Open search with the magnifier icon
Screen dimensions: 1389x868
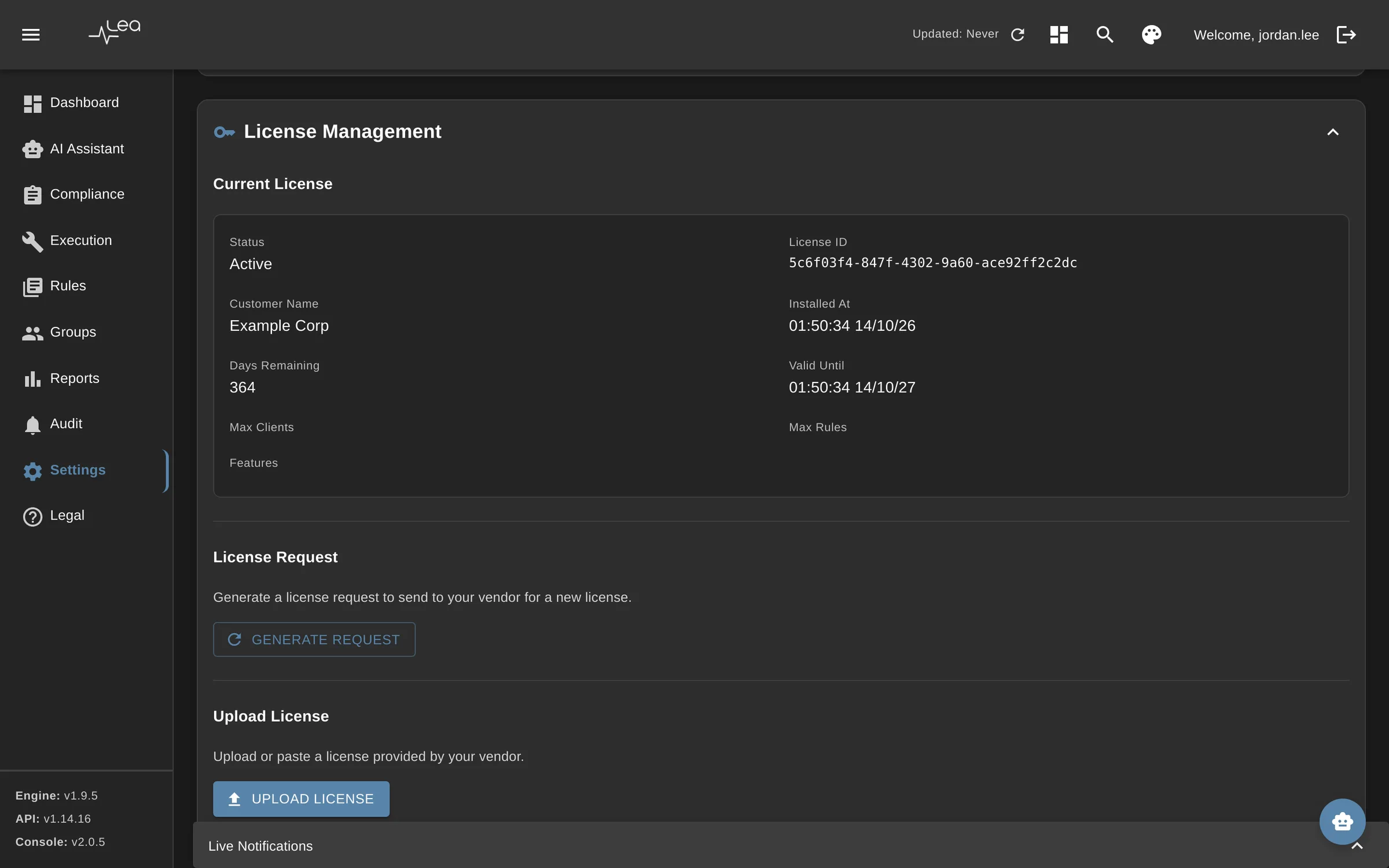[1105, 35]
